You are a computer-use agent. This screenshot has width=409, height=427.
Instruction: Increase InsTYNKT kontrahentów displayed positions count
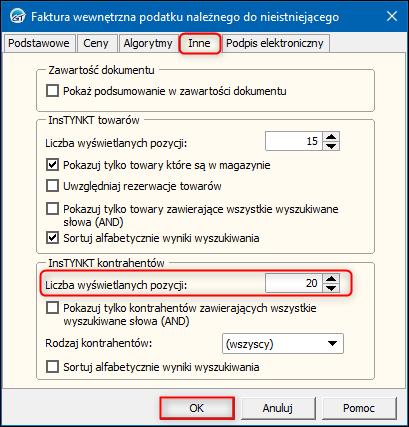tap(331, 279)
